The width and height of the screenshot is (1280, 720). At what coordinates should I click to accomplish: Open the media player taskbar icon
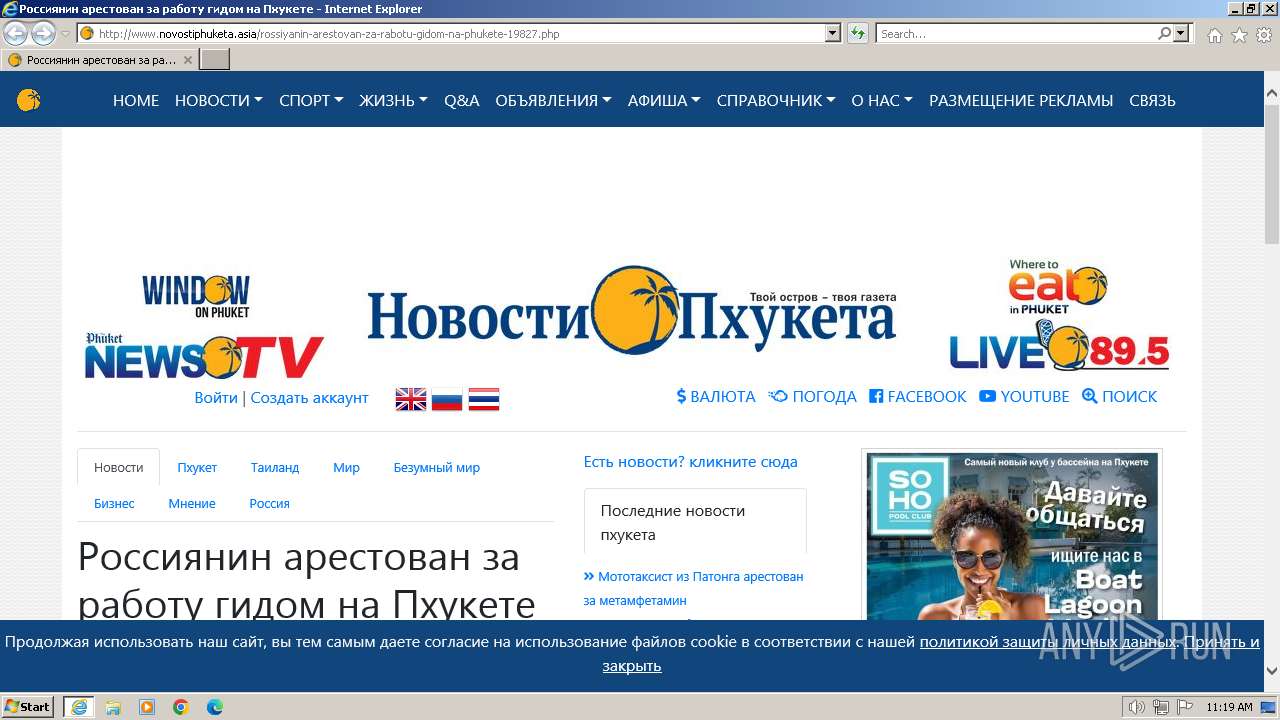pos(147,707)
